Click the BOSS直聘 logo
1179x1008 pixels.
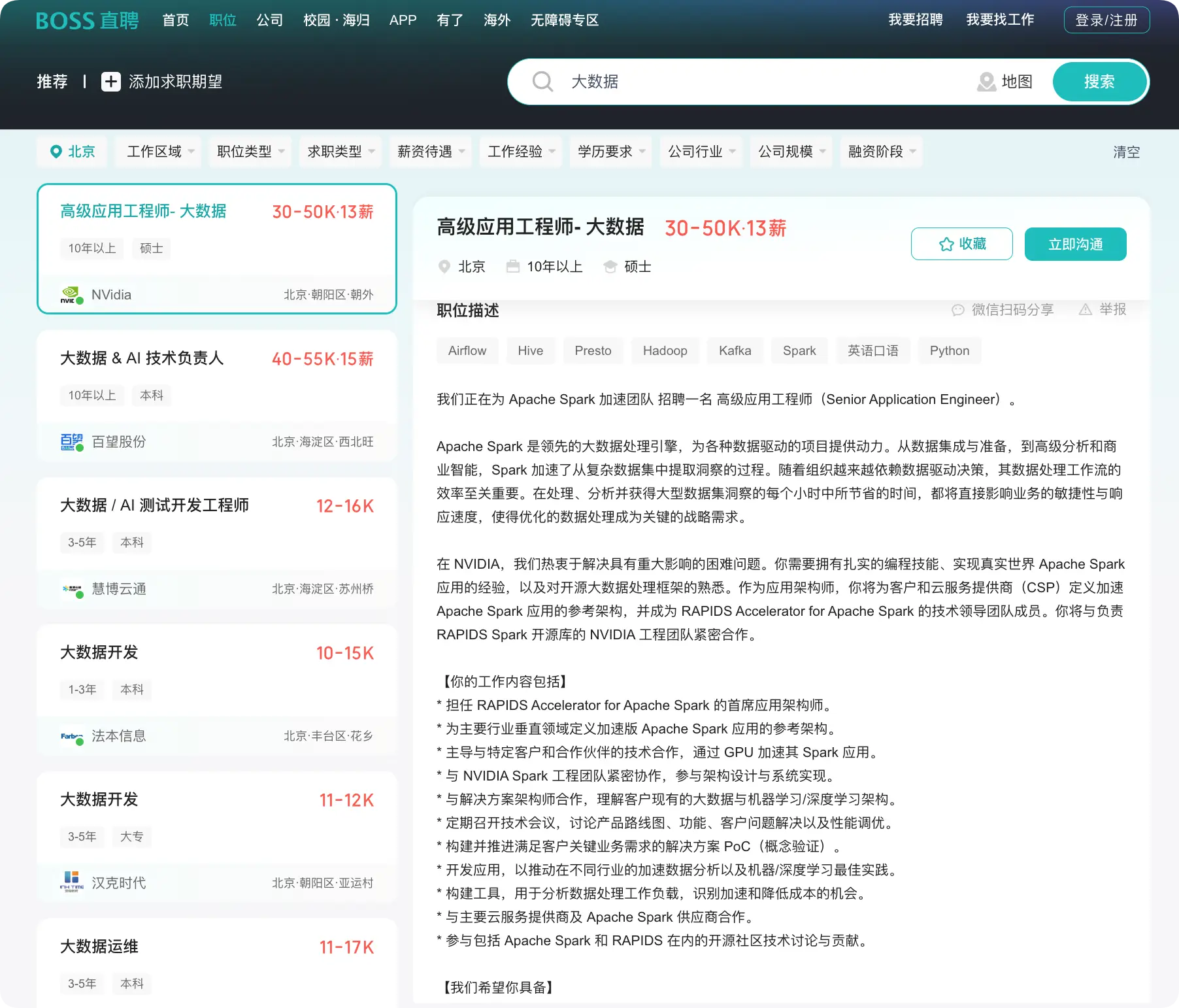point(87,20)
